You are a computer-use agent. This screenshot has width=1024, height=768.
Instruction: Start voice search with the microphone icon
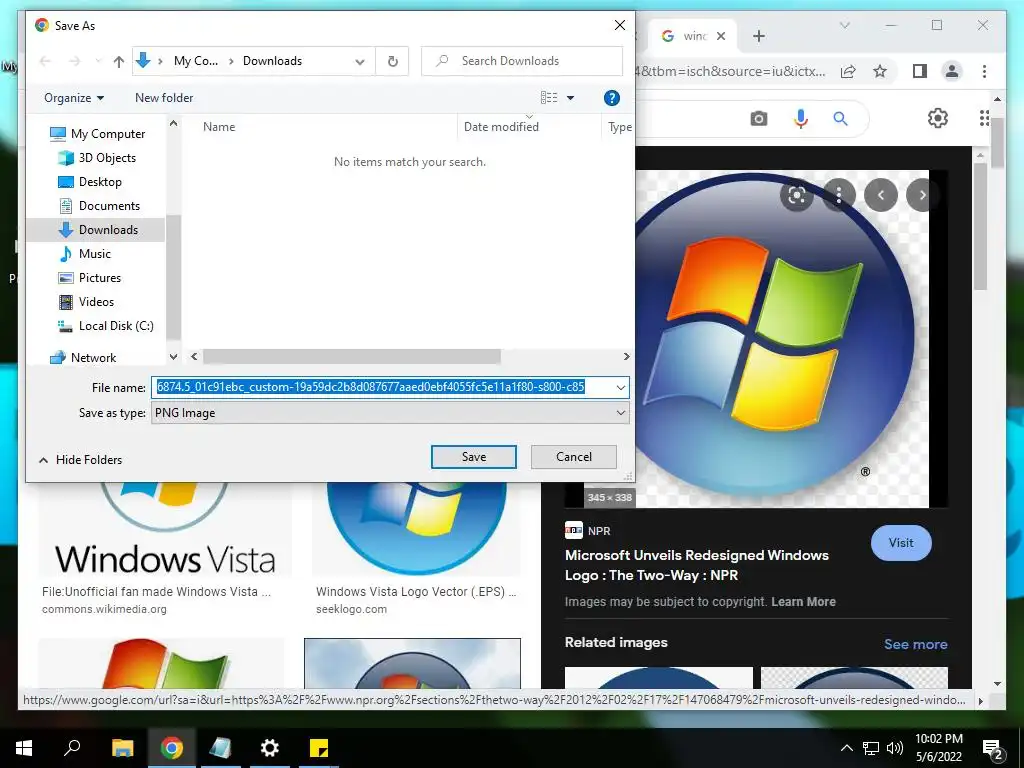click(801, 118)
